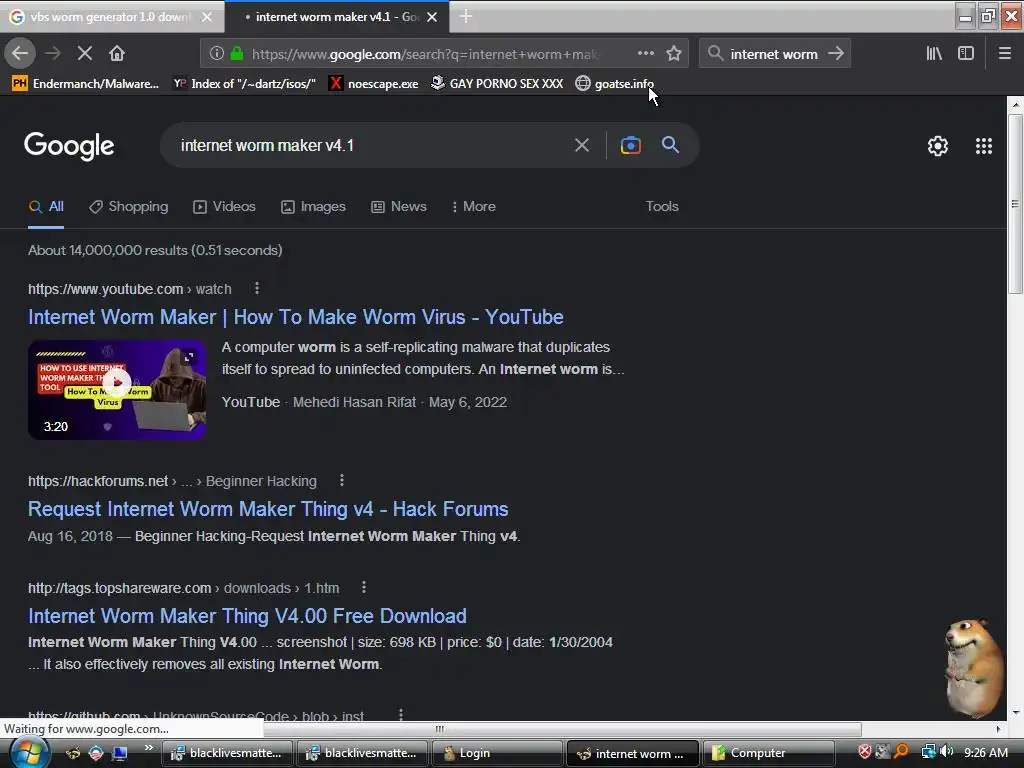Viewport: 1024px width, 768px height.
Task: Open the internet worm taskbar window
Action: click(633, 753)
